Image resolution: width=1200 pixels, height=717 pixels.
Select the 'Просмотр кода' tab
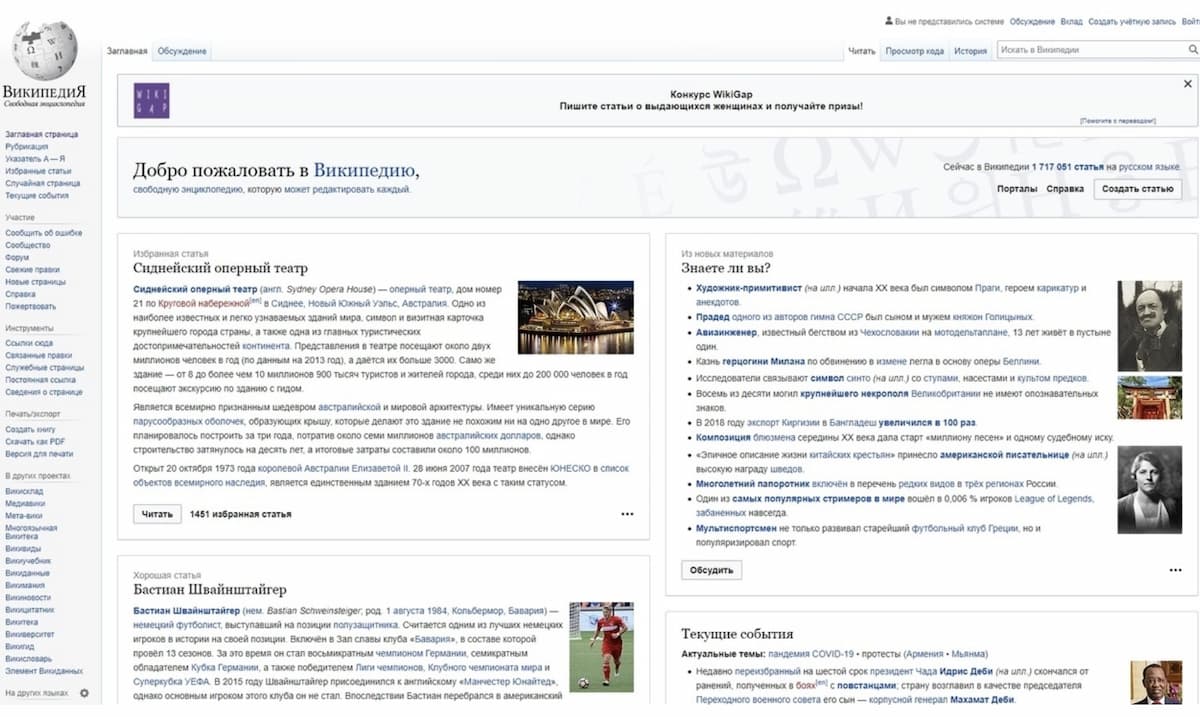point(914,51)
